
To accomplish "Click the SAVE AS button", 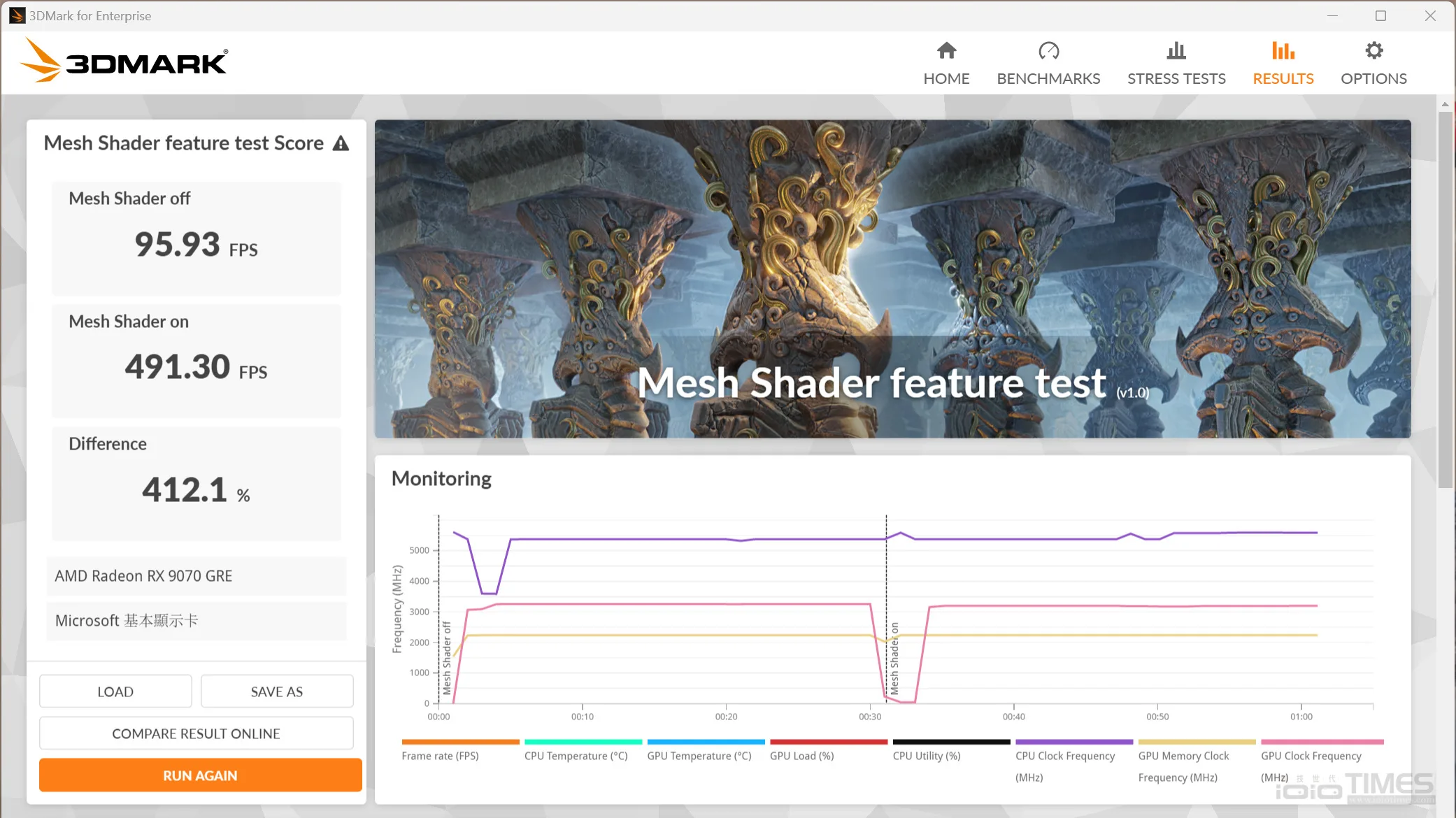I will 277,691.
